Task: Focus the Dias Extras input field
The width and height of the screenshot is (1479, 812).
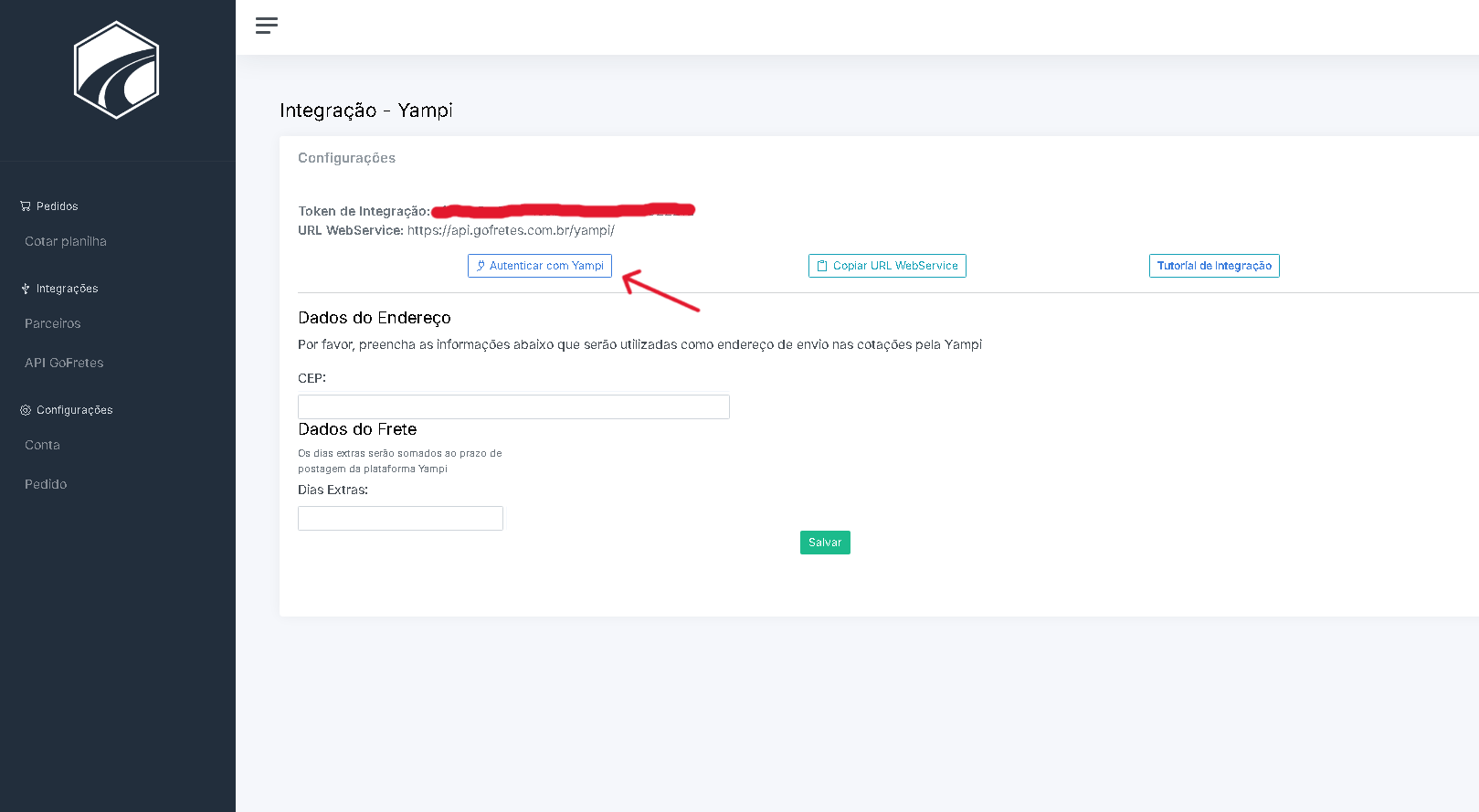Action: click(400, 518)
